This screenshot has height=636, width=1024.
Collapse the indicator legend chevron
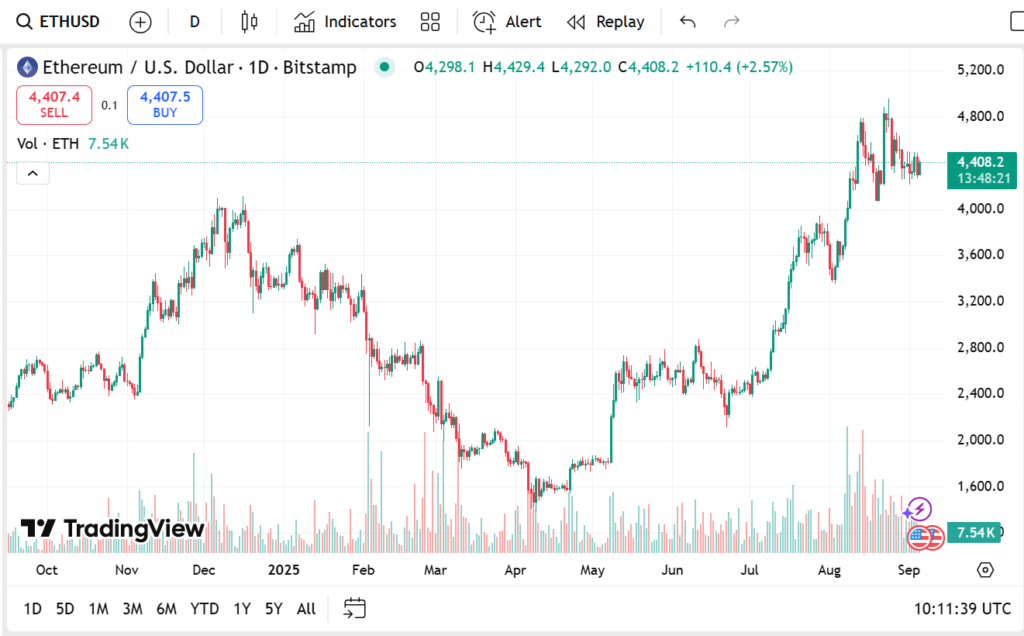click(33, 174)
